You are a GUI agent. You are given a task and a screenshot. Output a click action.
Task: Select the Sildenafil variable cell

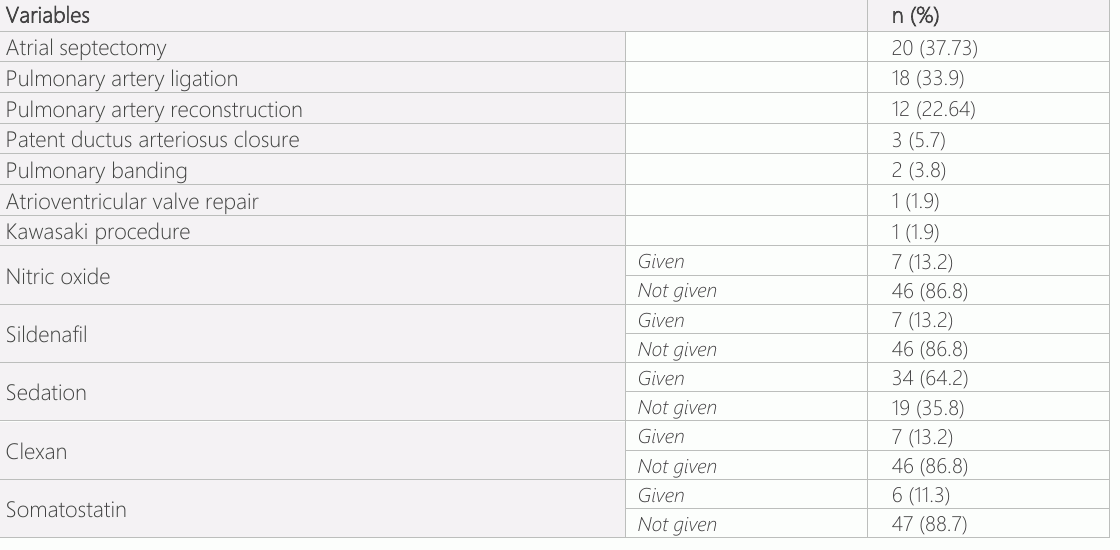312,334
